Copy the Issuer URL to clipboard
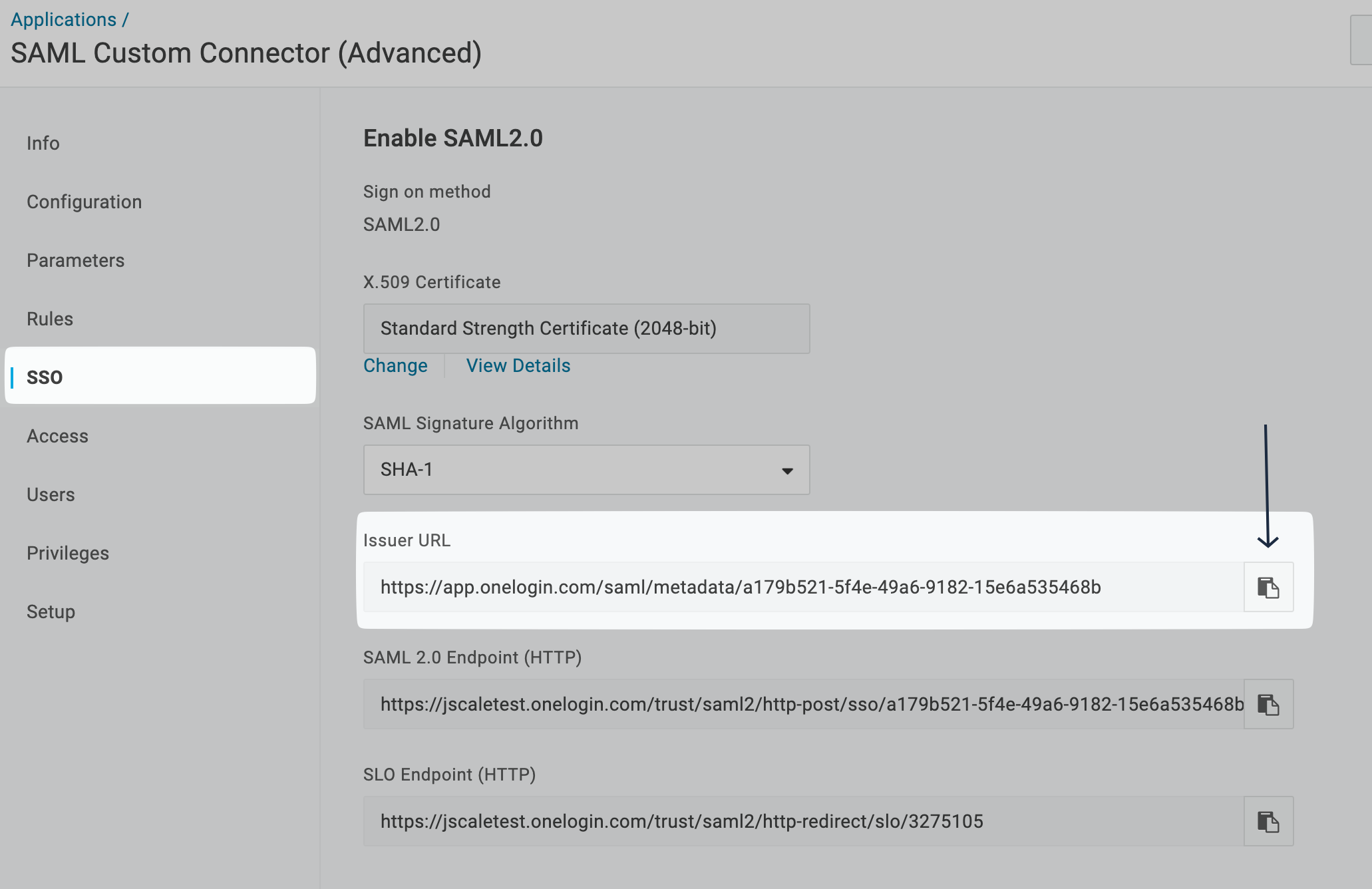Viewport: 1372px width, 889px height. point(1268,586)
